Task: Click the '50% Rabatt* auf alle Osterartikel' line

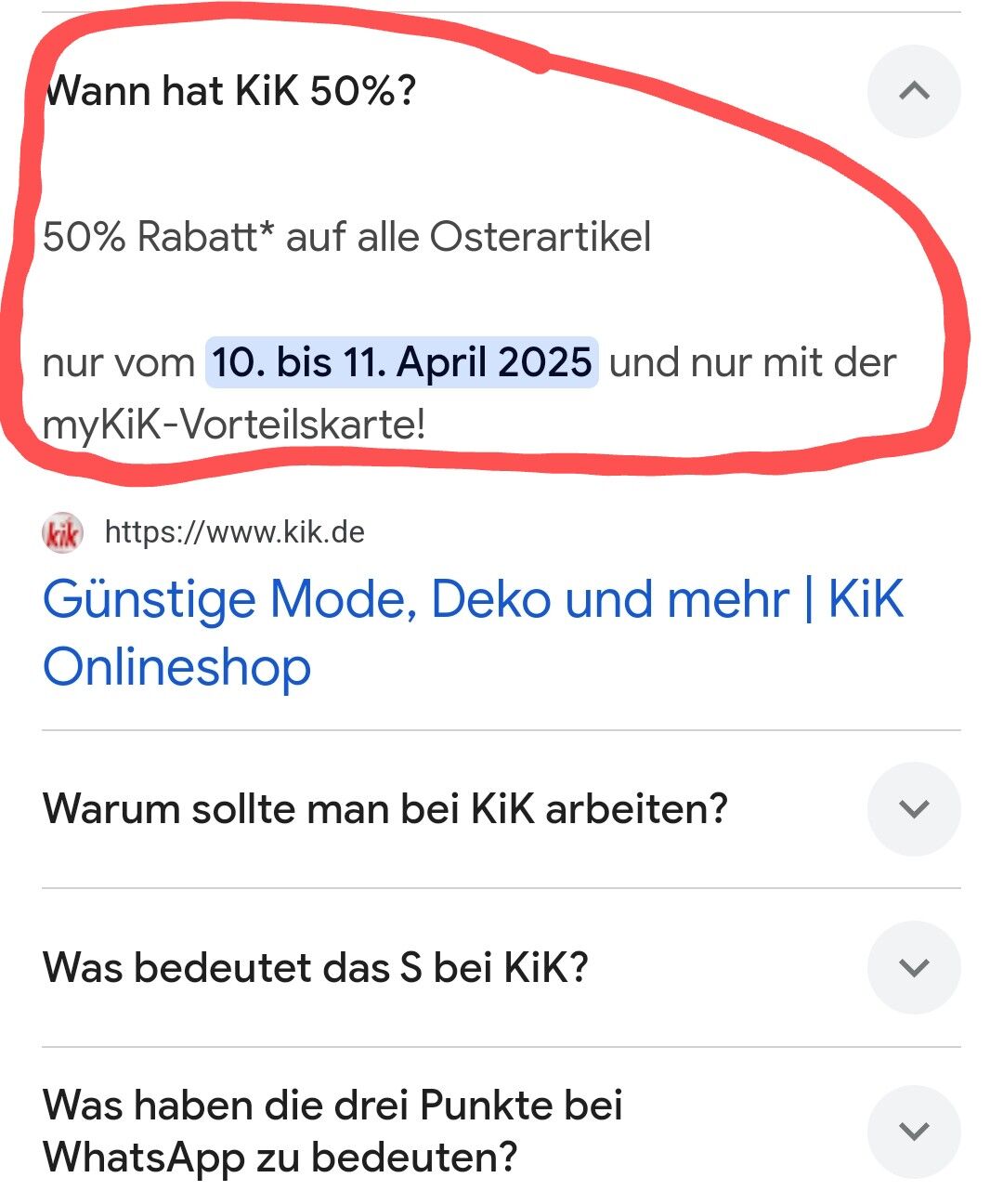Action: click(346, 237)
